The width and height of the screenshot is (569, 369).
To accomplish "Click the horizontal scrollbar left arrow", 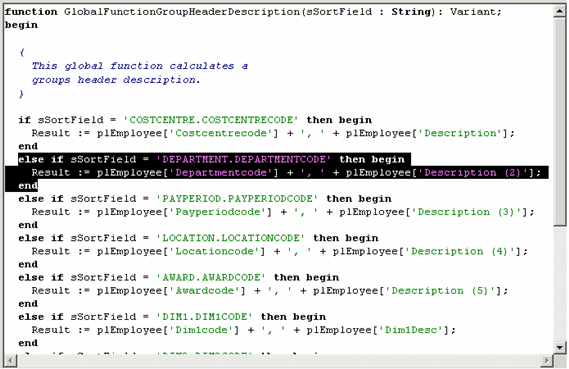I will tap(11, 361).
